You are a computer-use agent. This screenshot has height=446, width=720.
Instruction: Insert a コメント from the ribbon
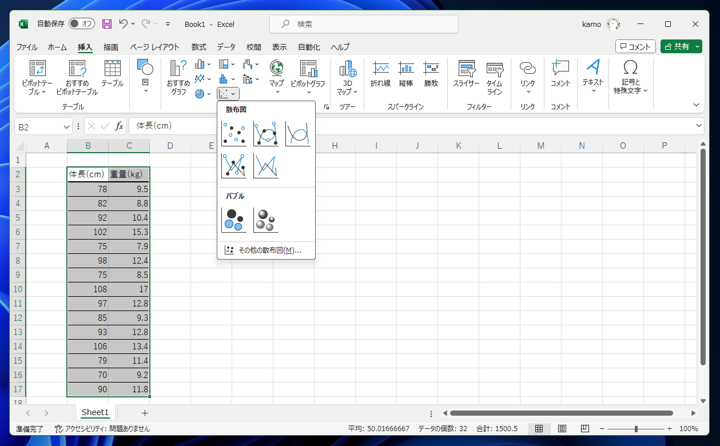tap(560, 73)
